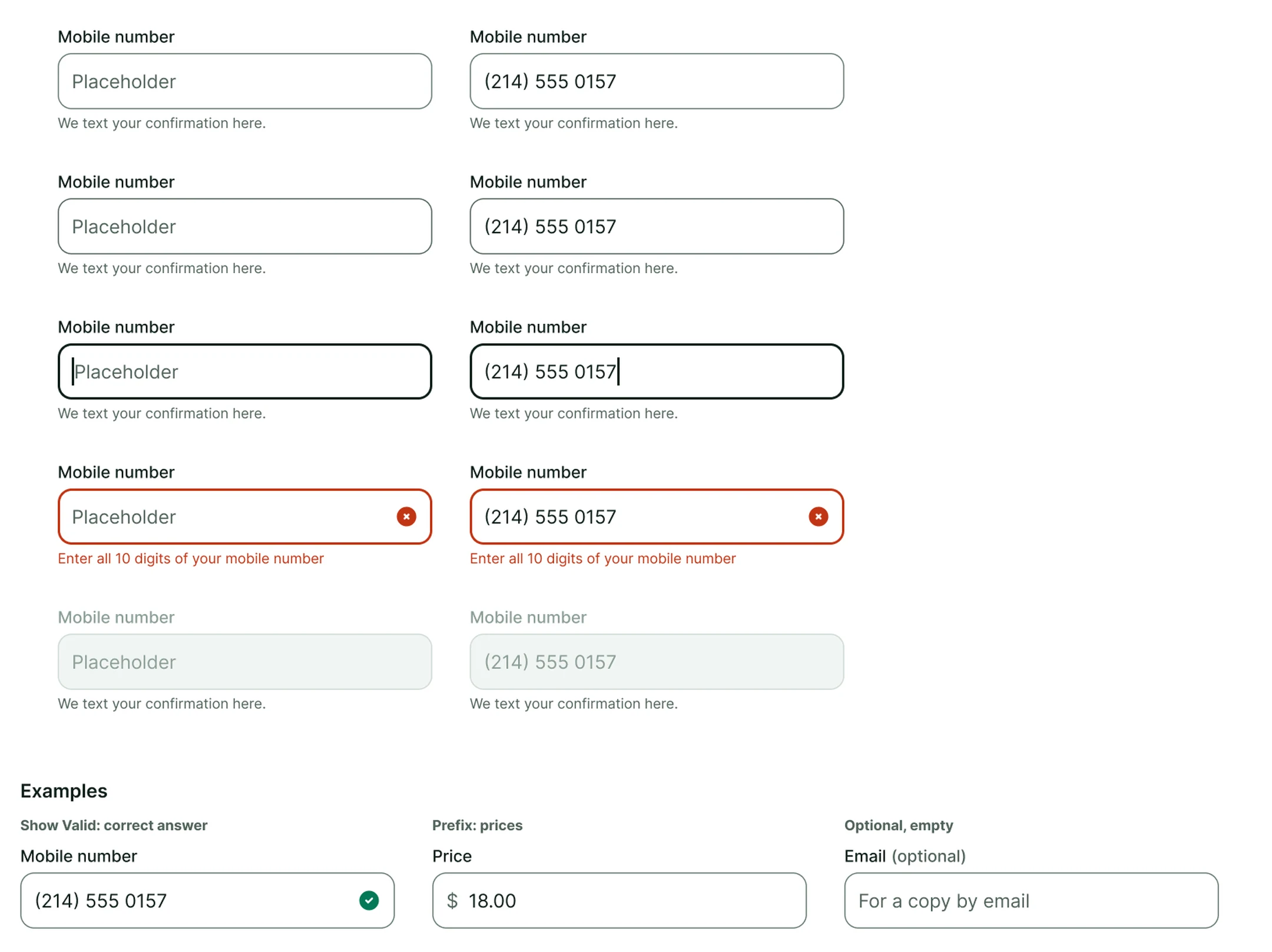Click the red error icon in the Placeholder field

pos(406,516)
